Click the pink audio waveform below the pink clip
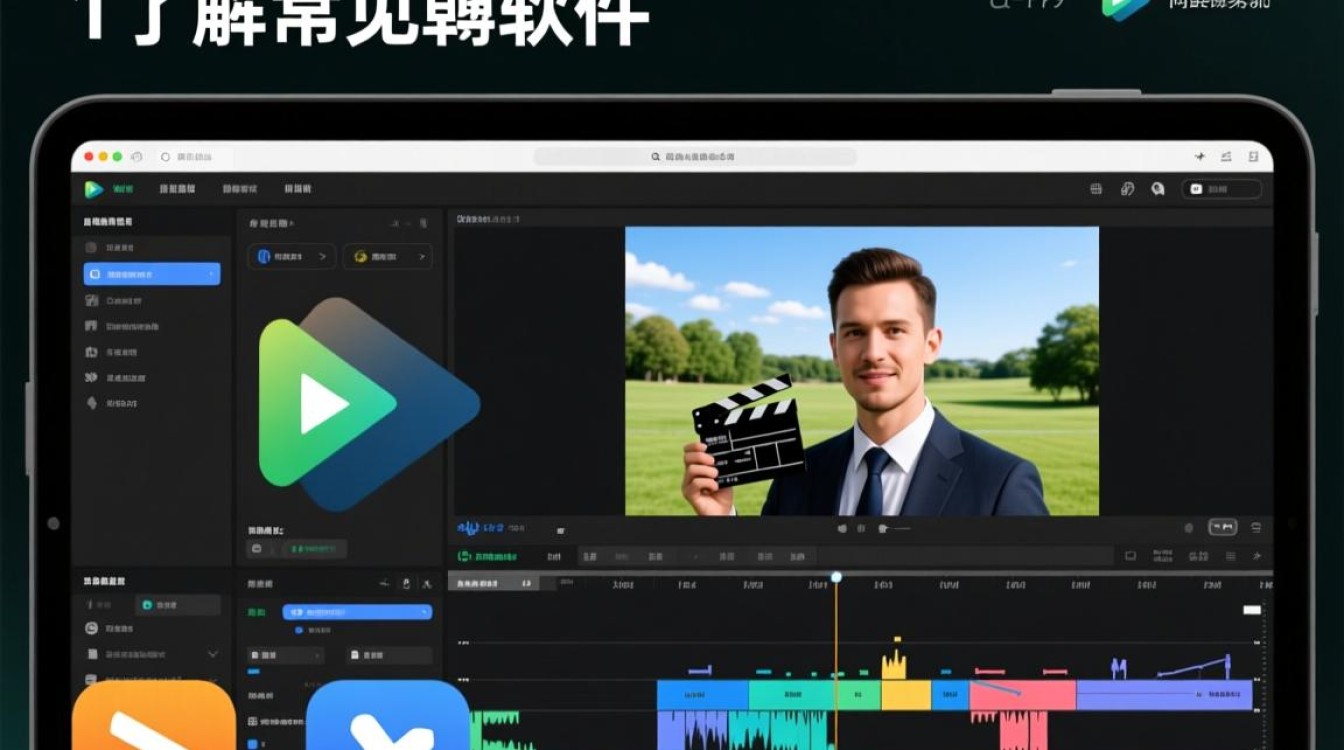The width and height of the screenshot is (1344, 750). (1008, 730)
